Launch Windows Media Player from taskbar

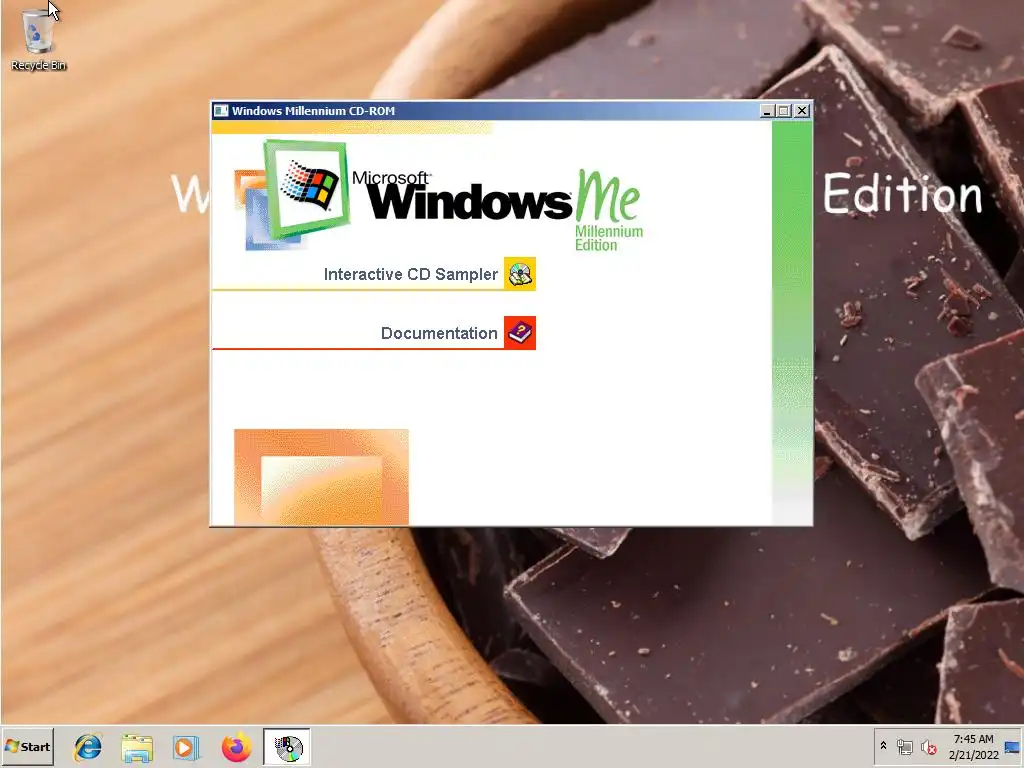186,747
